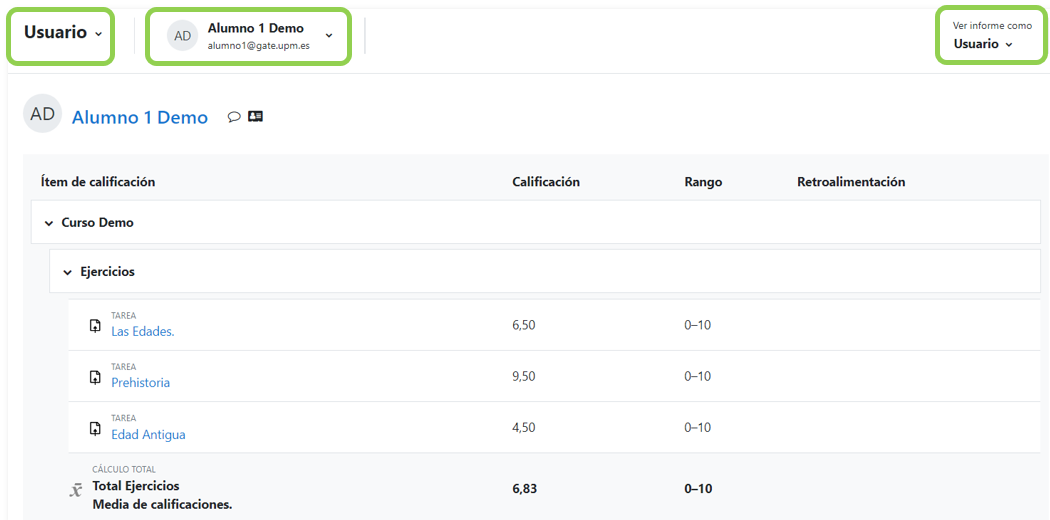Click the message bubble icon beside Alumno 1 Demo
Screen dimensions: 1050x520
click(234, 117)
